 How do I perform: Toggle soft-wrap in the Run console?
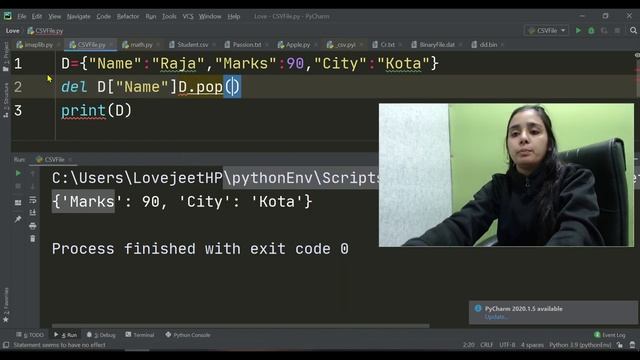[x=33, y=200]
